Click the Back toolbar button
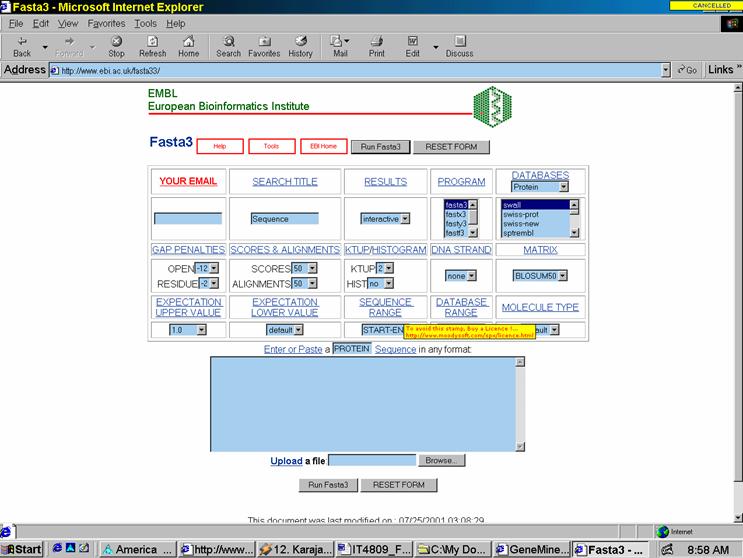Viewport: 743px width, 558px height. (22, 46)
